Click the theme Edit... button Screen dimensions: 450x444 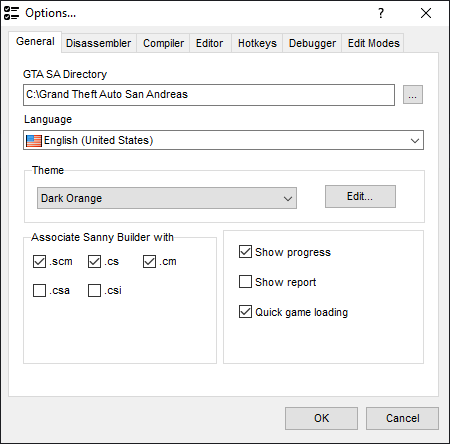[360, 197]
